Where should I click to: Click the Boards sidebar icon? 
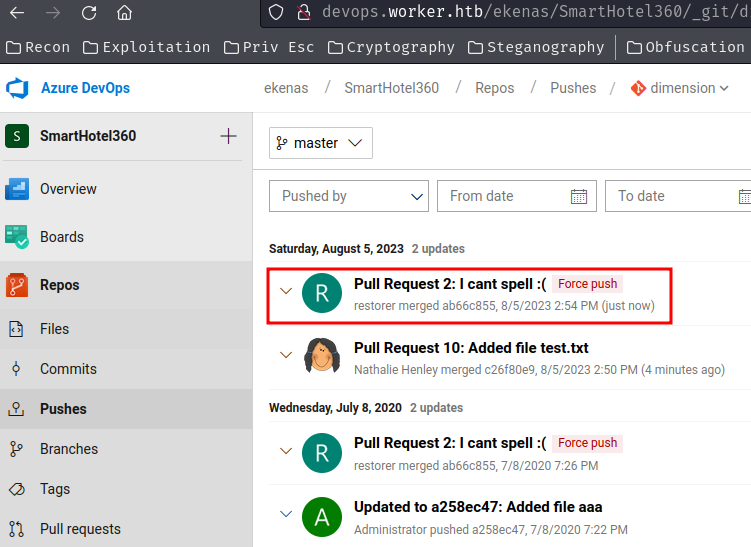point(17,237)
